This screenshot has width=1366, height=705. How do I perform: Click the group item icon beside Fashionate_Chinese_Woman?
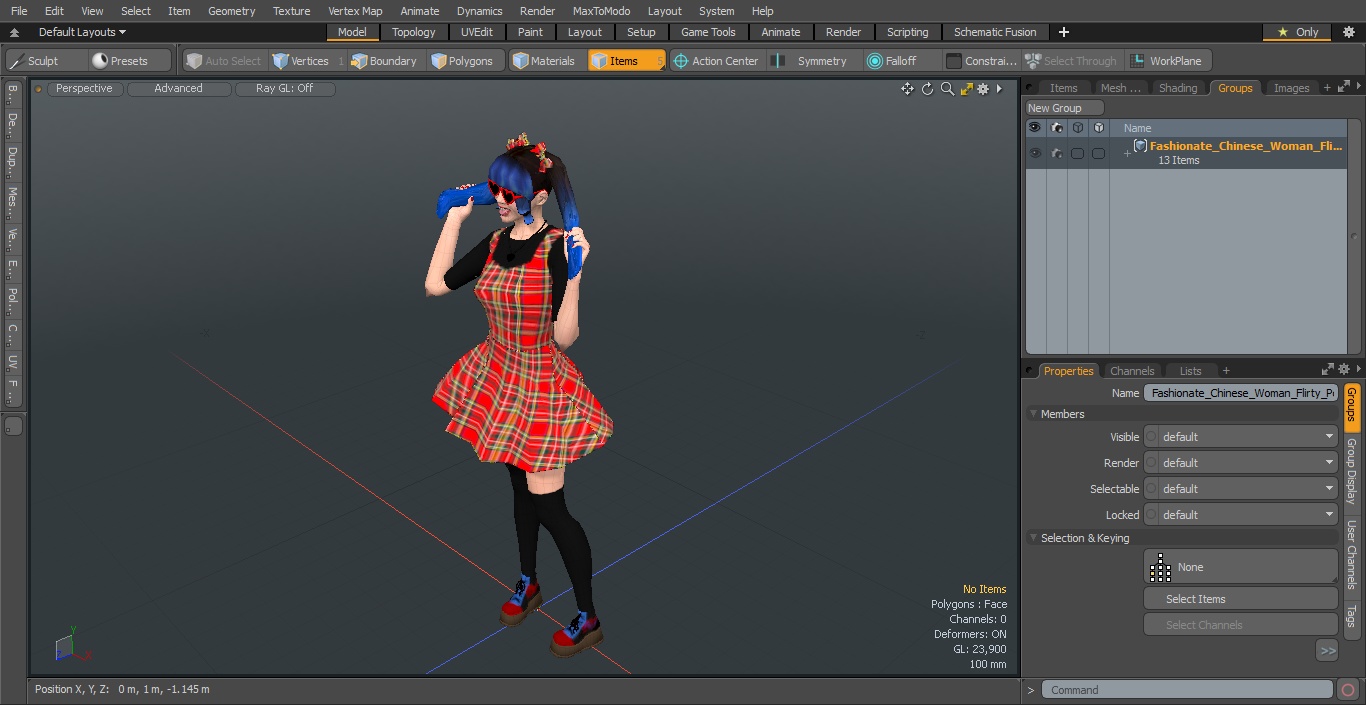tap(1140, 146)
